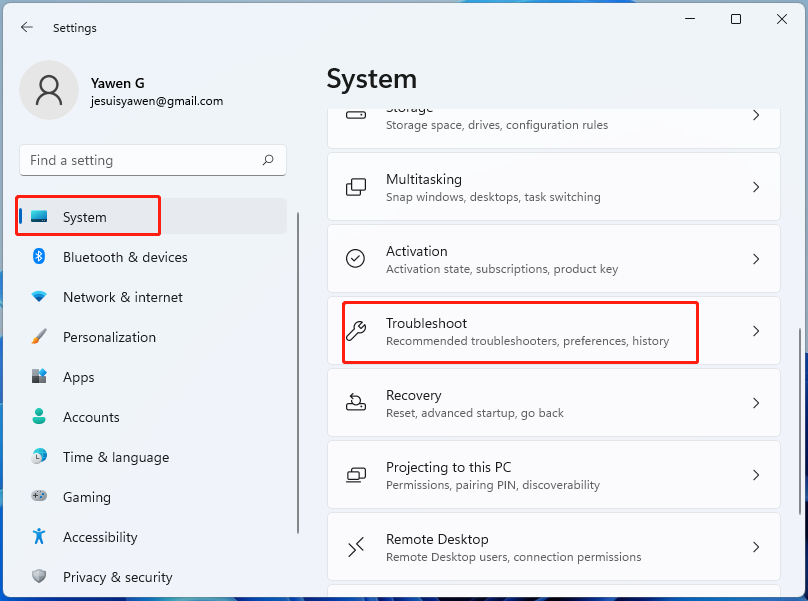
Task: Open Personalization settings
Action: point(153,337)
